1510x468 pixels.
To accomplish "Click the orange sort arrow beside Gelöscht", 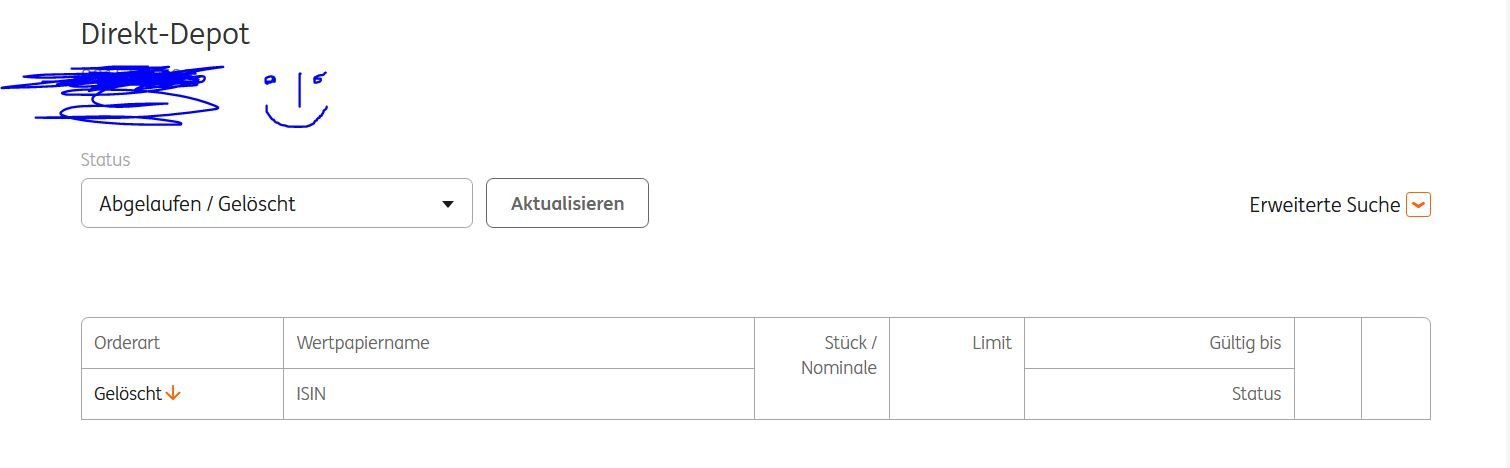I will pos(173,394).
